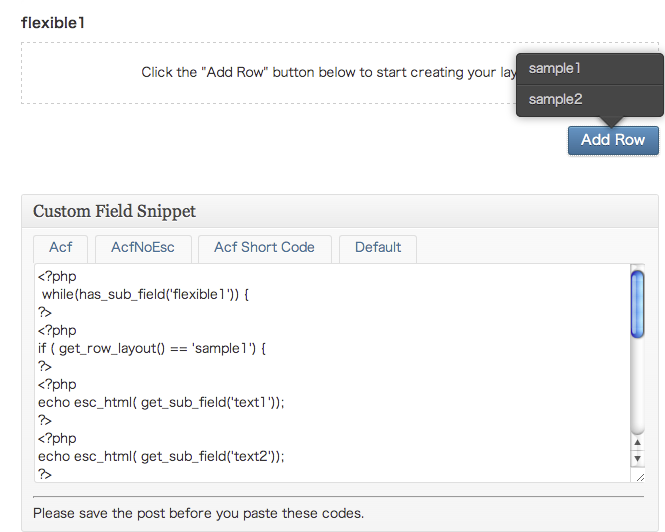
Task: Choose the sample2 layout from popup
Action: 590,100
